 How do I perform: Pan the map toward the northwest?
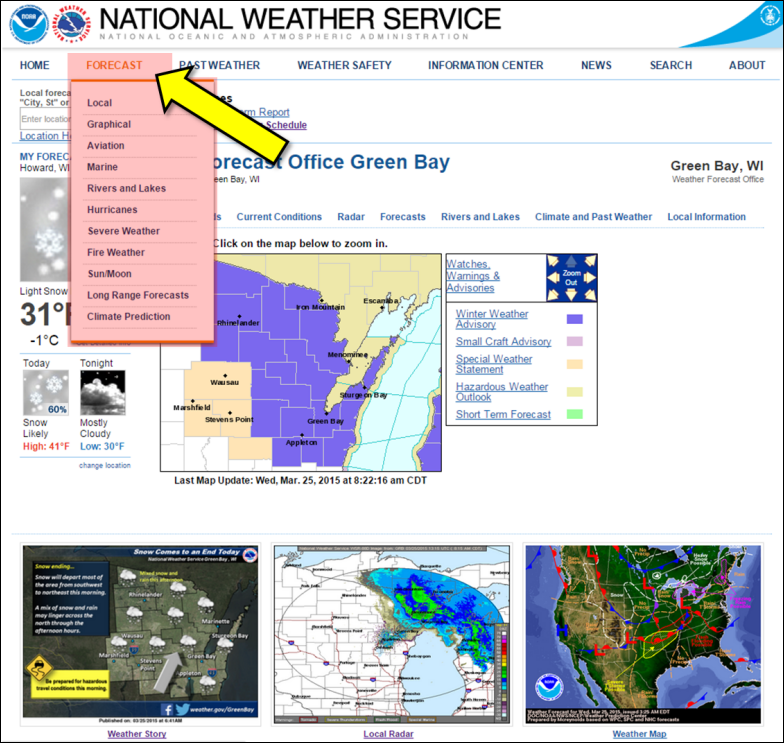pos(552,261)
